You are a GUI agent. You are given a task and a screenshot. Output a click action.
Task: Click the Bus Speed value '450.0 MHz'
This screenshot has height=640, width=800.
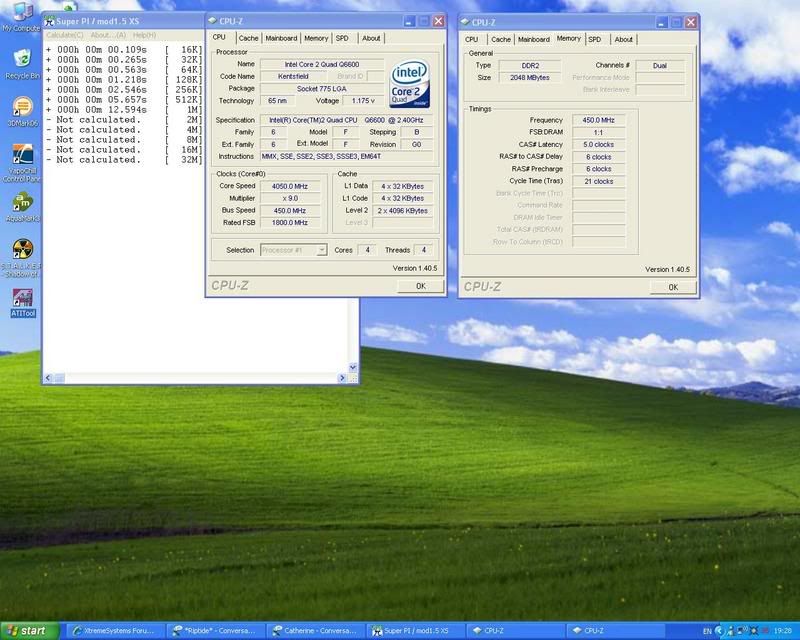pyautogui.click(x=290, y=211)
